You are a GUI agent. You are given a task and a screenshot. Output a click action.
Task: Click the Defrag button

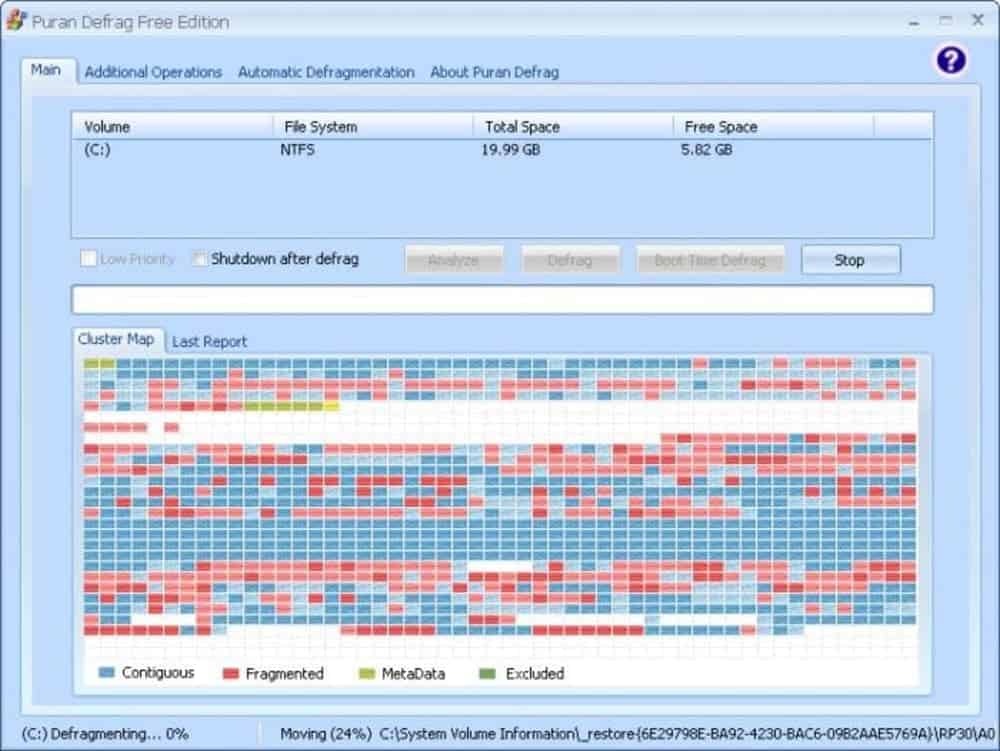pos(570,260)
